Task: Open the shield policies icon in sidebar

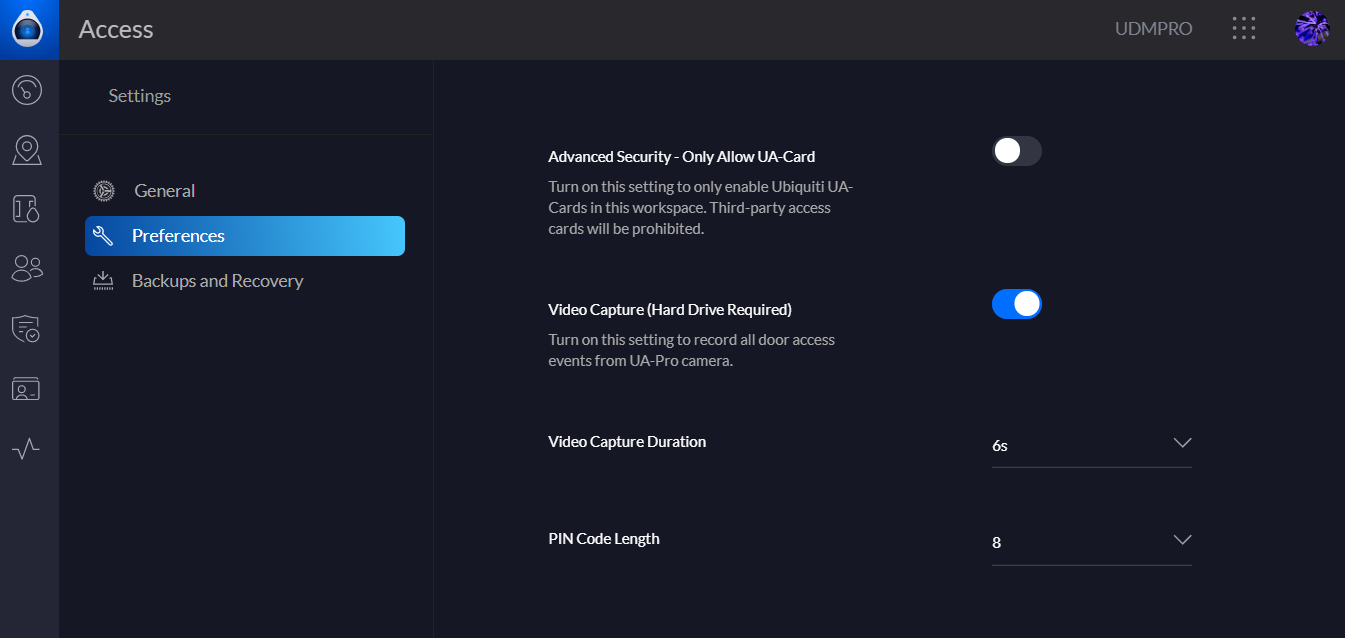Action: (27, 328)
